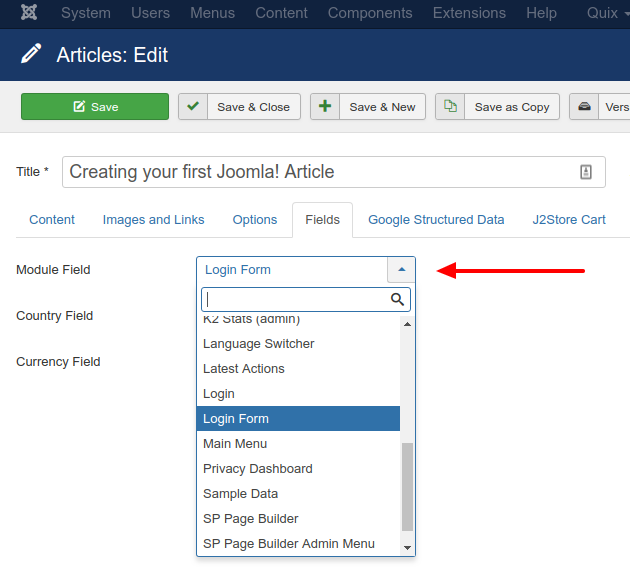This screenshot has height=580, width=630.
Task: Open the Extensions menu
Action: pyautogui.click(x=469, y=13)
